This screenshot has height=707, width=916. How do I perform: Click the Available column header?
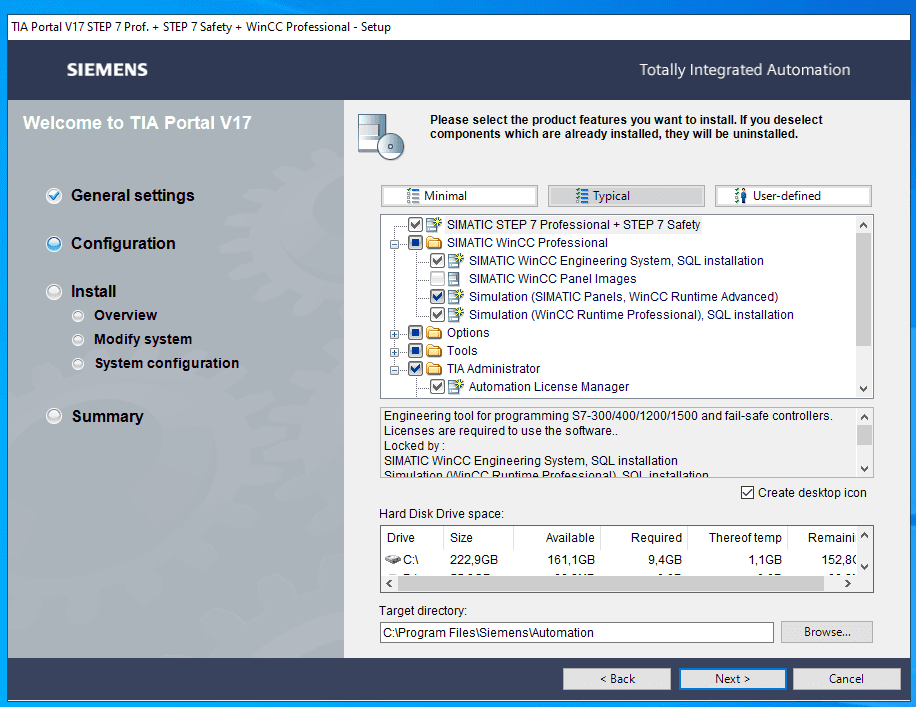point(557,538)
